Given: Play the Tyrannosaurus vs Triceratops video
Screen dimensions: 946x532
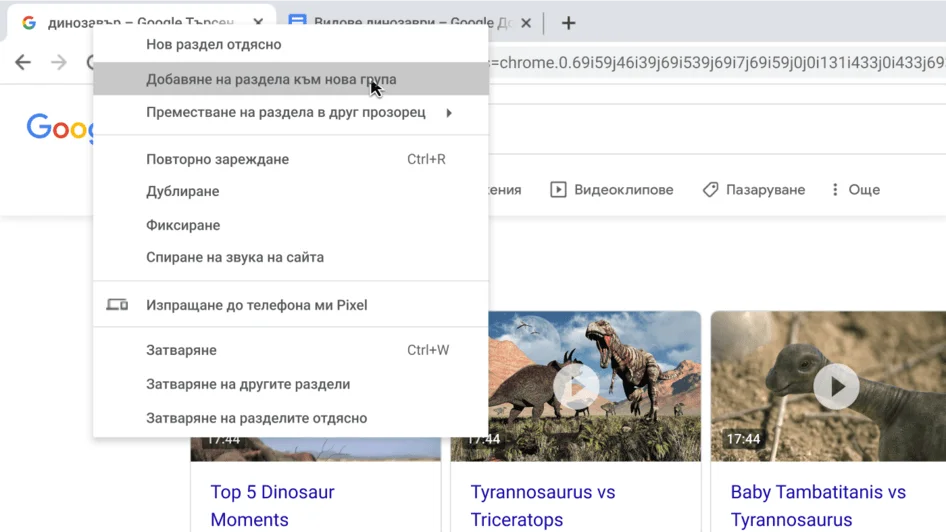Looking at the screenshot, I should click(x=576, y=386).
